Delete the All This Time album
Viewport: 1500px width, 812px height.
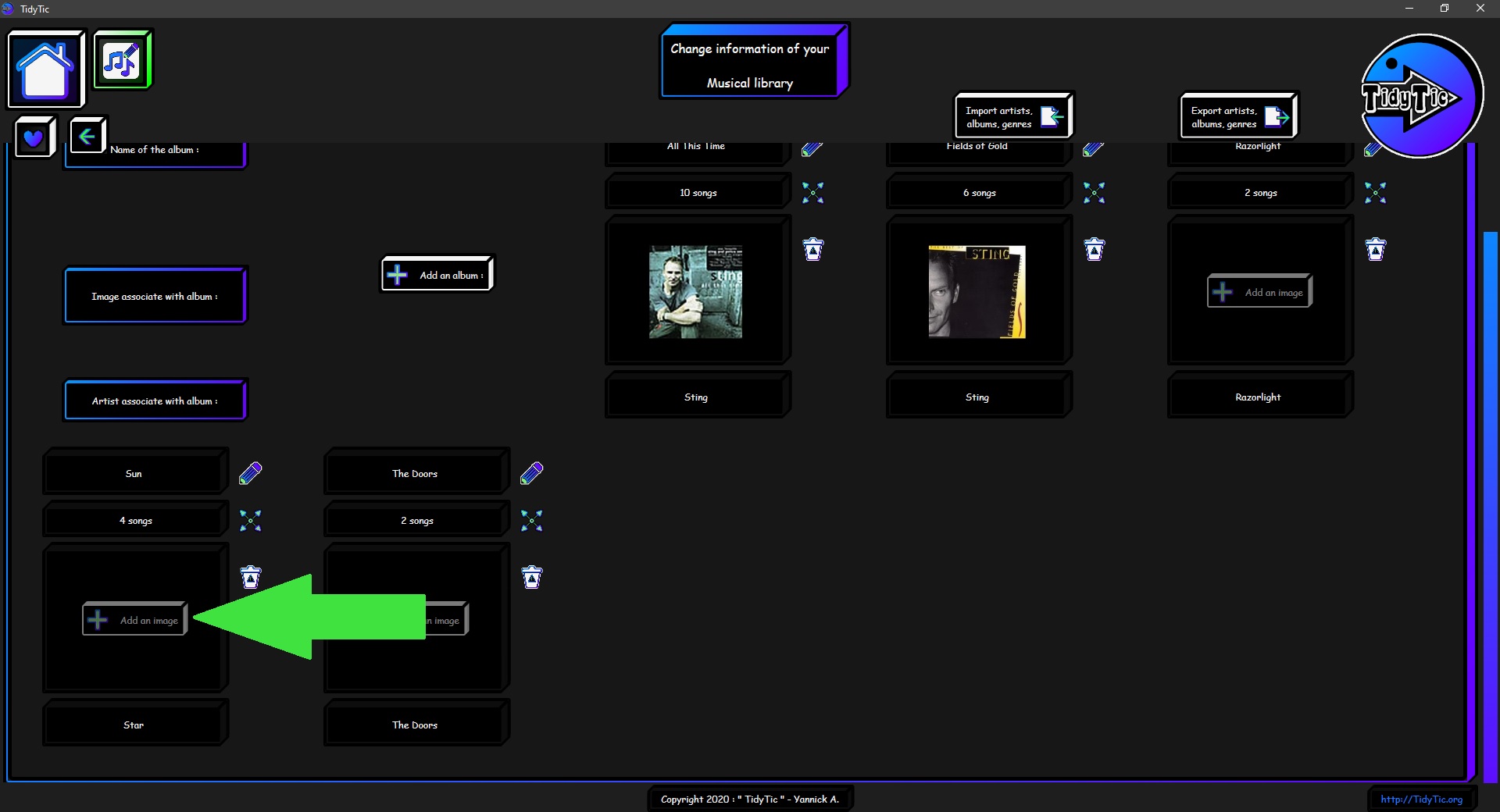click(x=813, y=249)
